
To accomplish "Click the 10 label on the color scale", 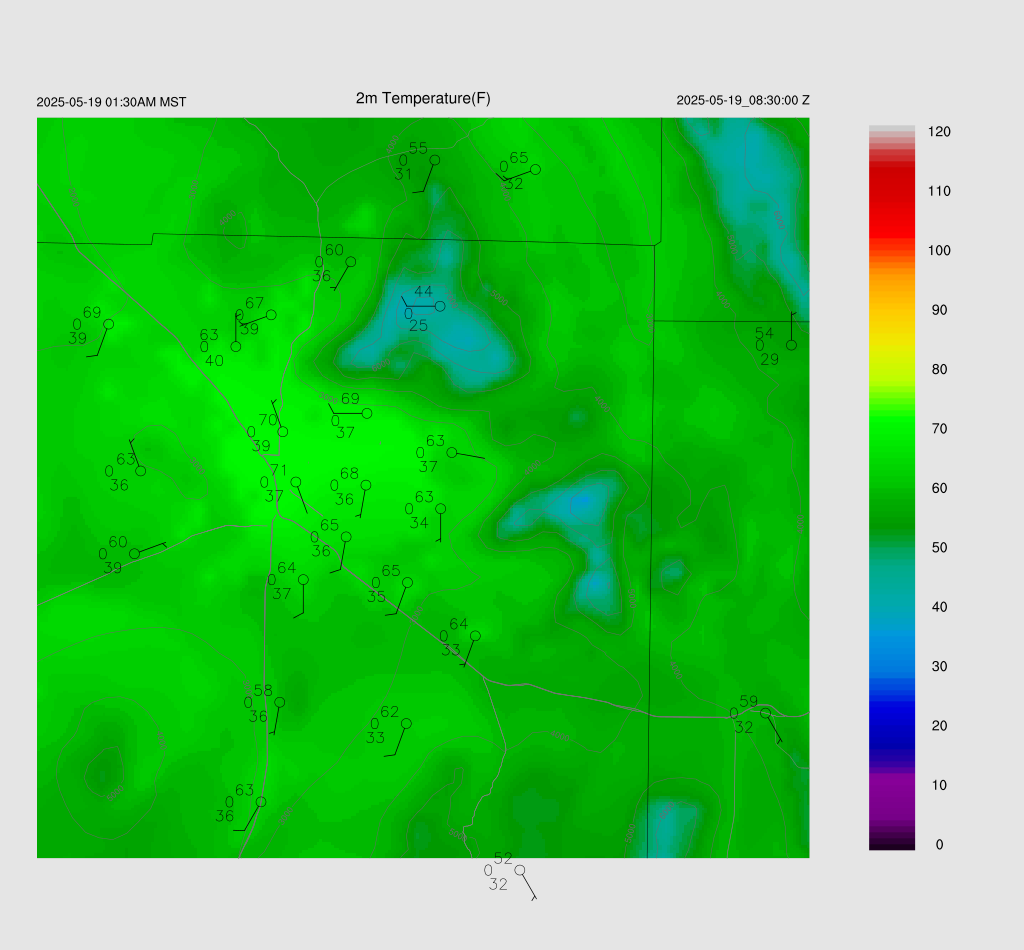I will [939, 785].
